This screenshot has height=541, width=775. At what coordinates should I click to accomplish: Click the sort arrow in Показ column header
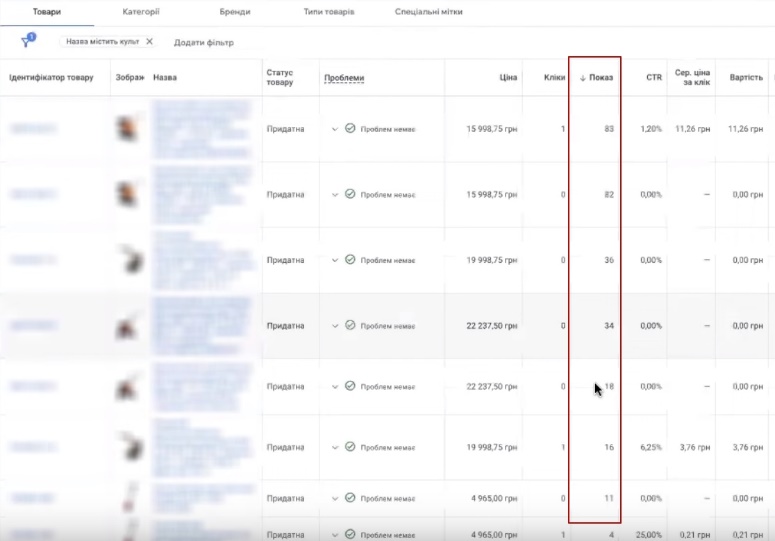click(x=582, y=78)
